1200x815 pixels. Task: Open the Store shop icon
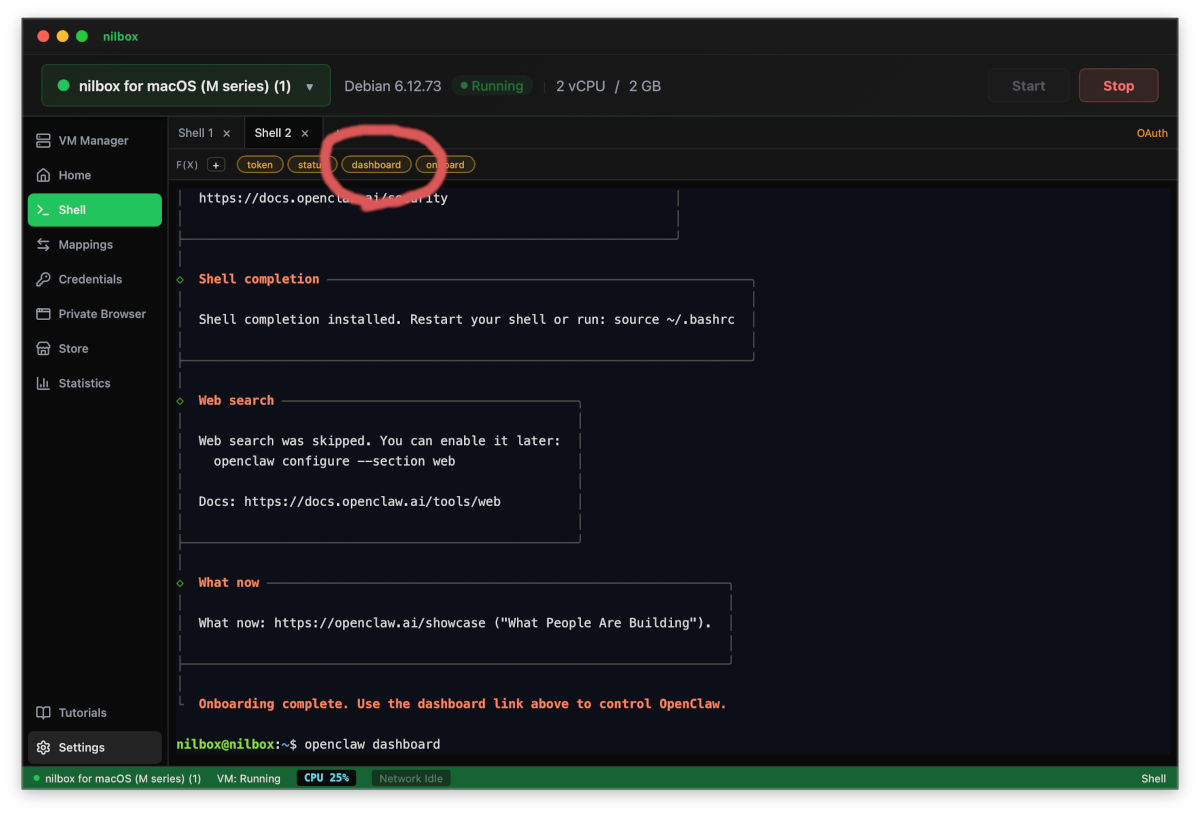pyautogui.click(x=43, y=349)
